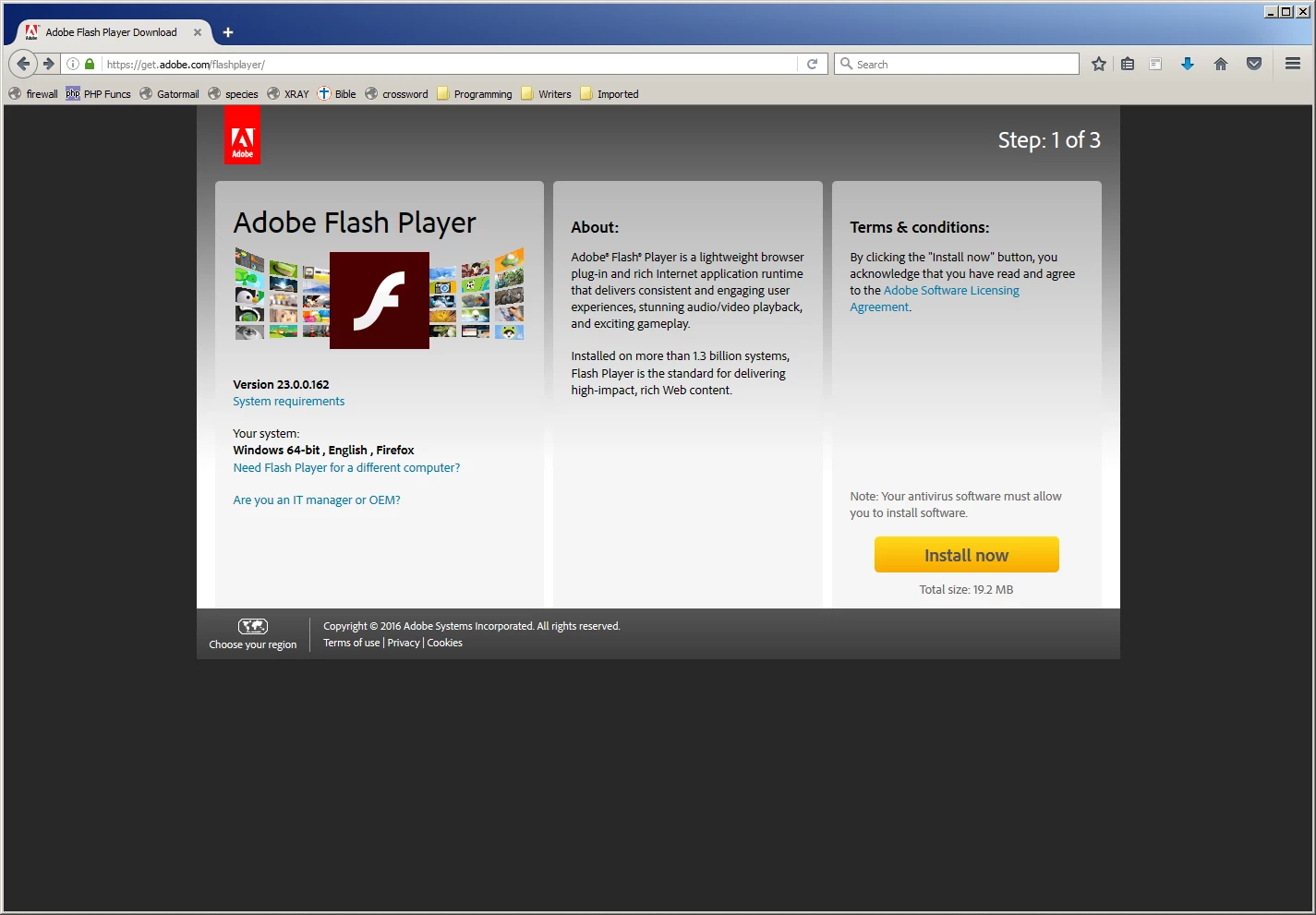Click the Windows 64-bit, English, Firefox text

(x=323, y=451)
